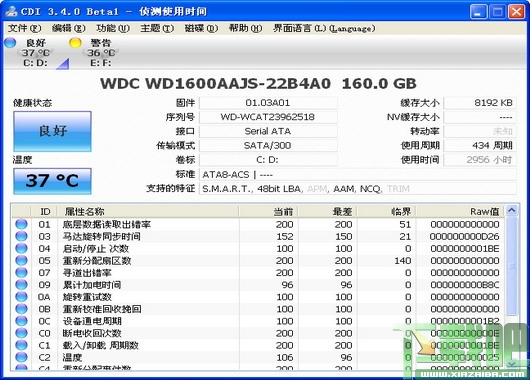Open the 文件(F) menu
This screenshot has width=530, height=380.
(24, 28)
